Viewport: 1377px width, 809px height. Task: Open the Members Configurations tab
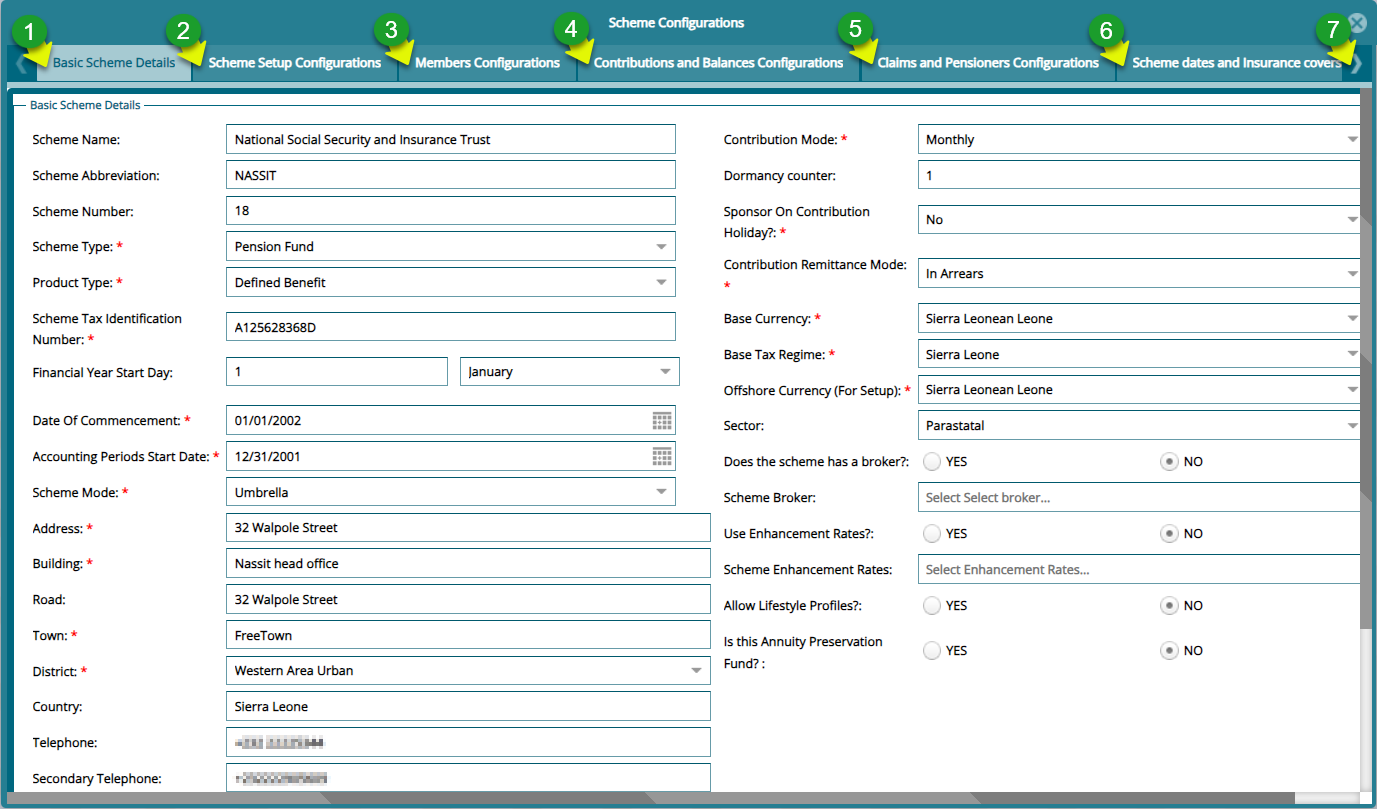487,63
